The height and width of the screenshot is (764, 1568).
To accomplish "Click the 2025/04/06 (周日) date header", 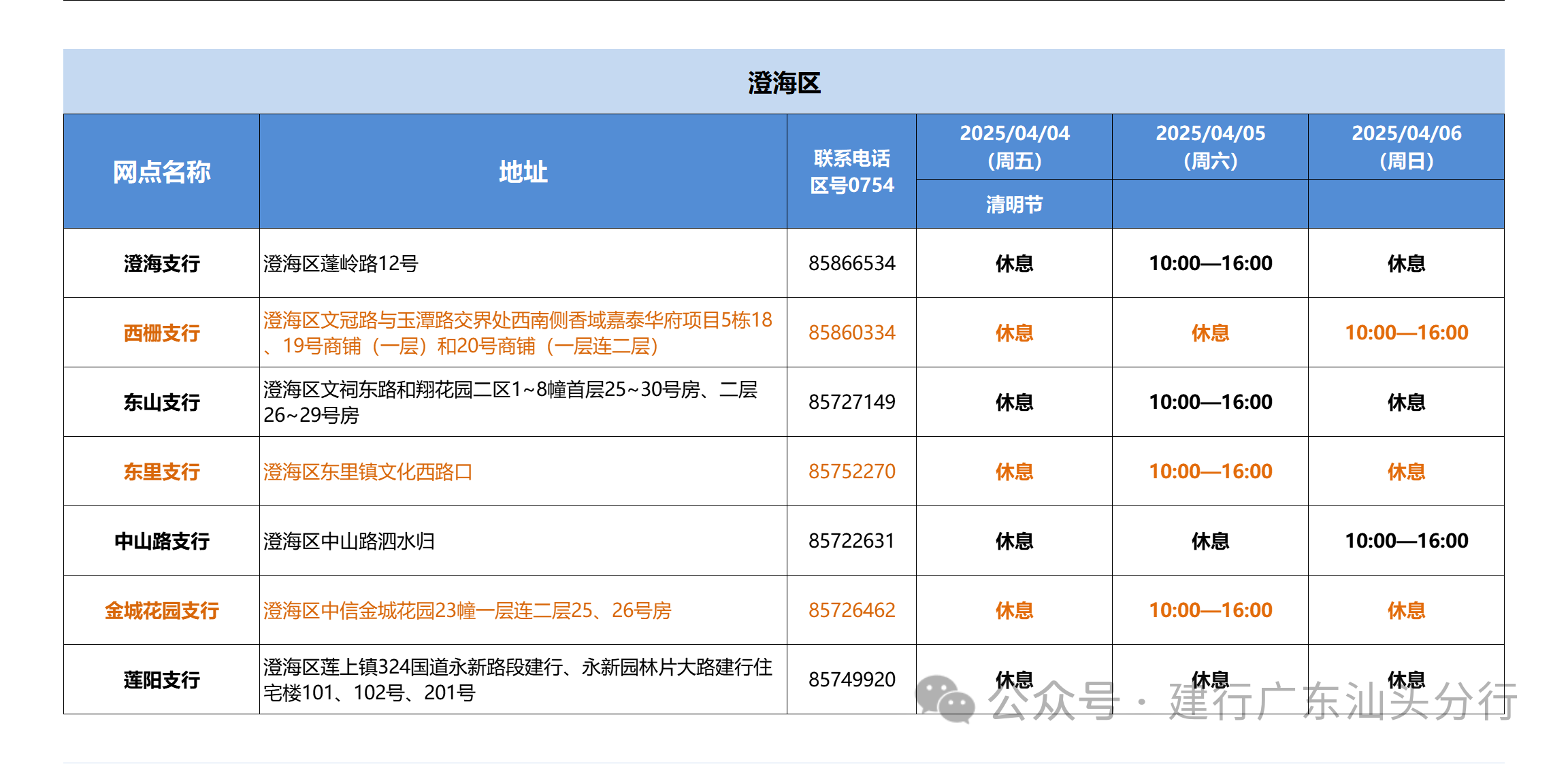I will [x=1406, y=147].
